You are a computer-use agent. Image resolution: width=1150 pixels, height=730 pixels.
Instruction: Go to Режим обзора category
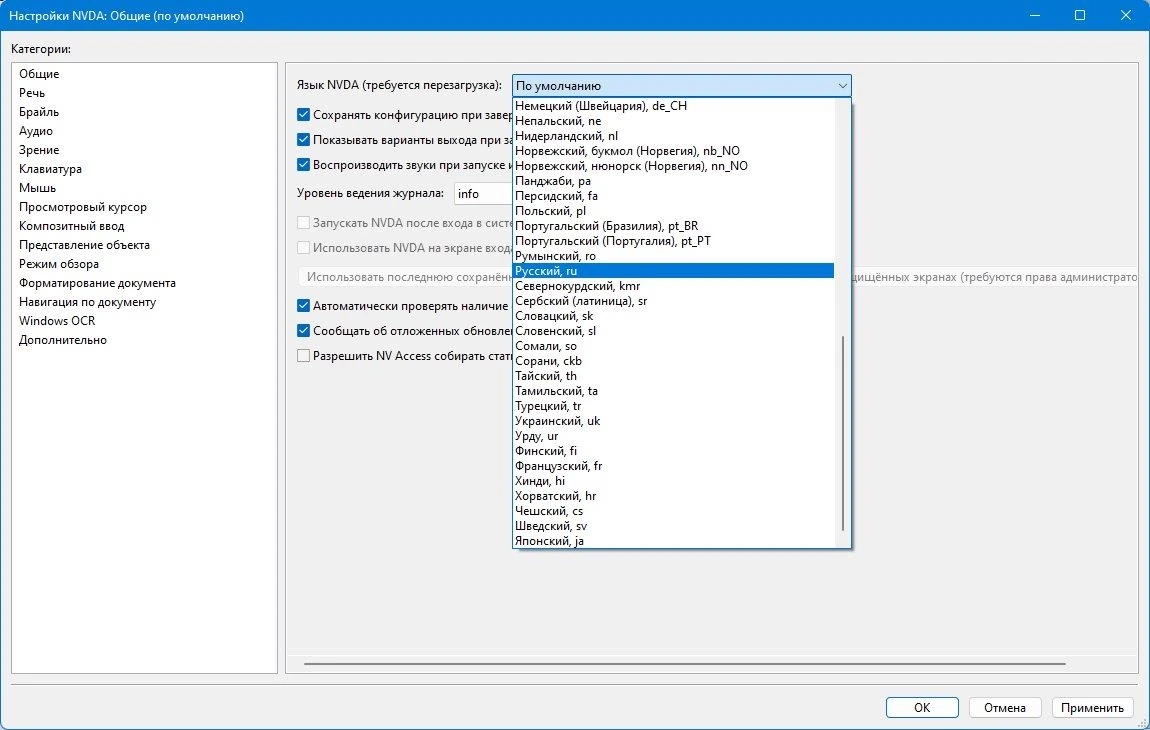(59, 265)
